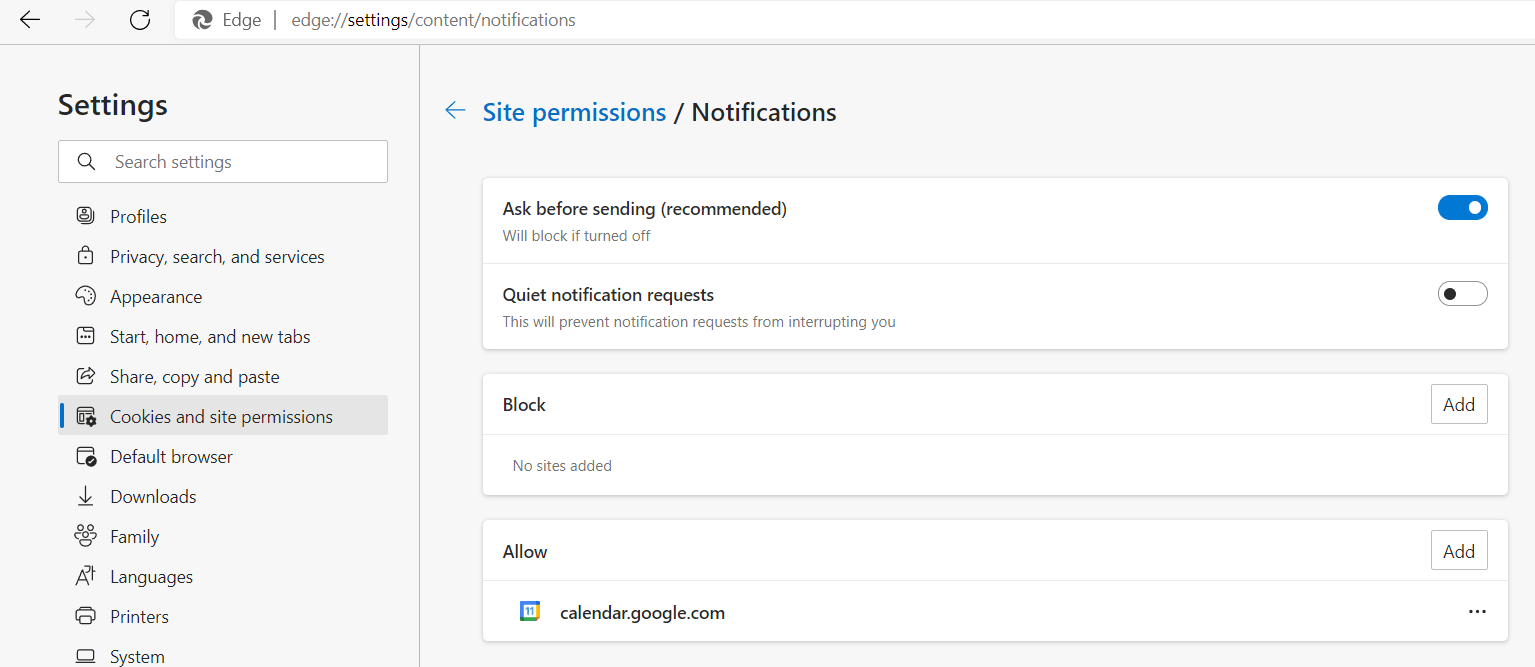Click the Downloads arrow icon
Viewport: 1535px width, 667px height.
86,496
